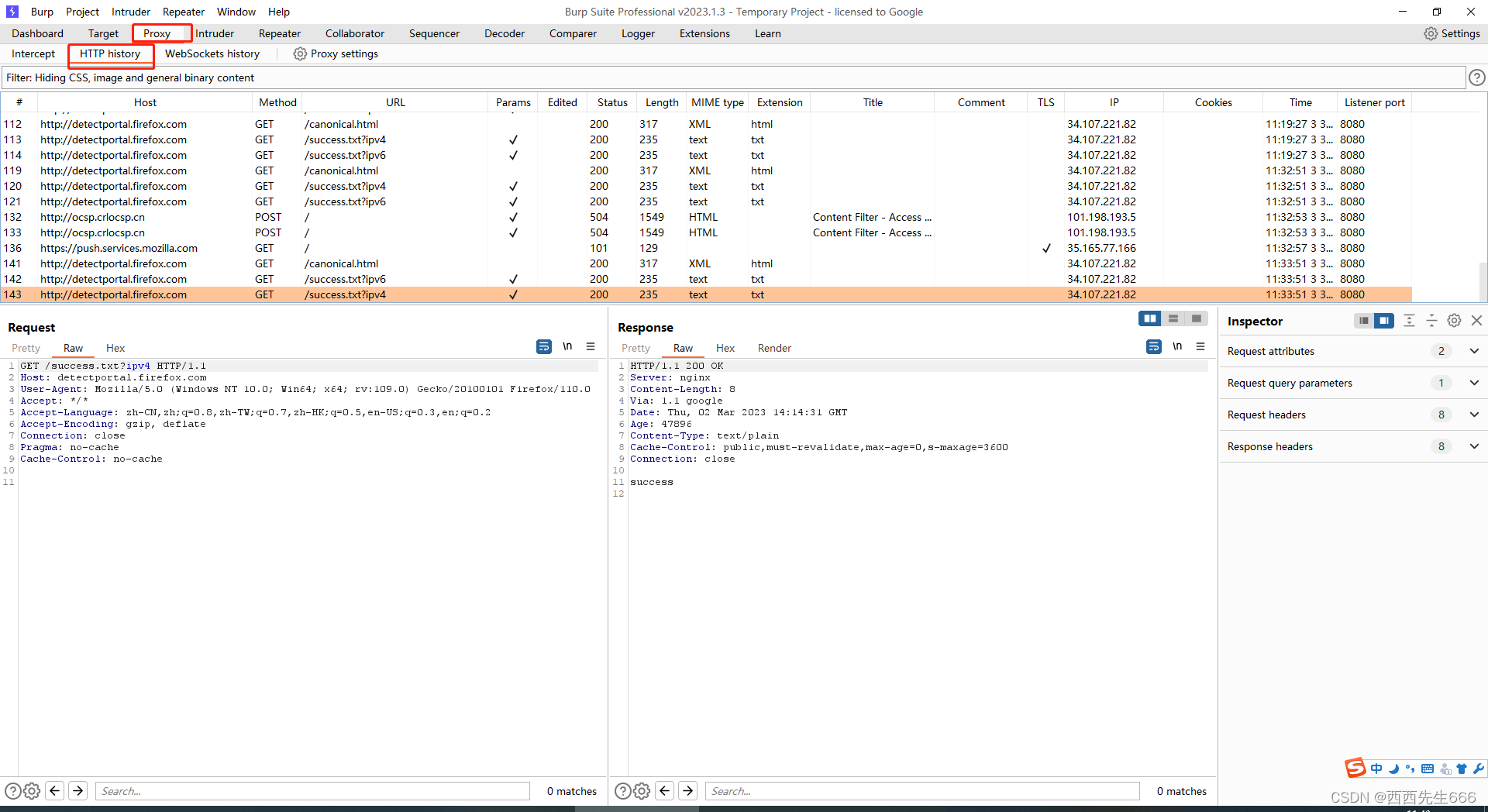
Task: Select top-bottom request/response layout
Action: [1173, 318]
